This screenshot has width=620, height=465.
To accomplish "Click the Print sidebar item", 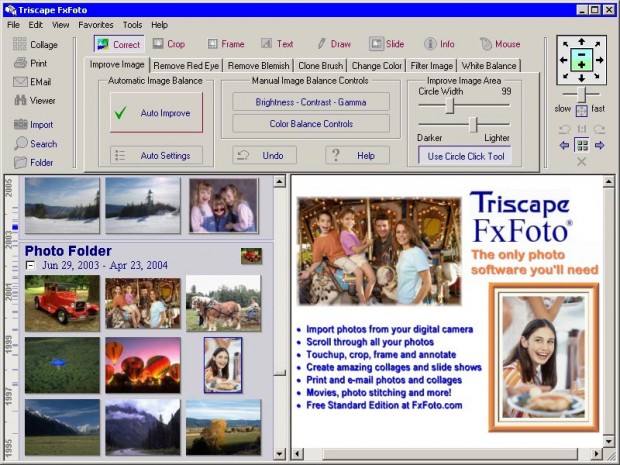I will 31,63.
